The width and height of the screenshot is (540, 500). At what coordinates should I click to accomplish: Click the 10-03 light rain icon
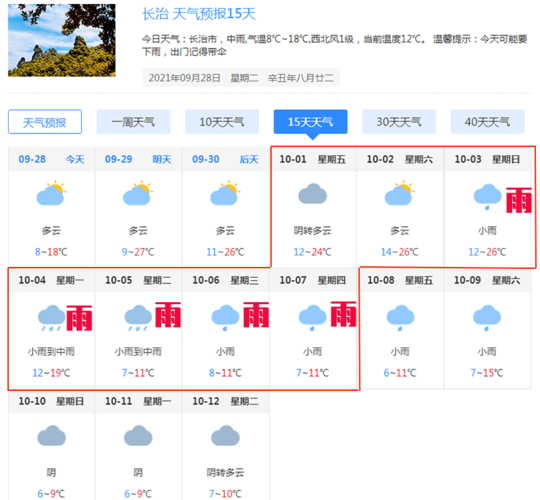pyautogui.click(x=487, y=197)
